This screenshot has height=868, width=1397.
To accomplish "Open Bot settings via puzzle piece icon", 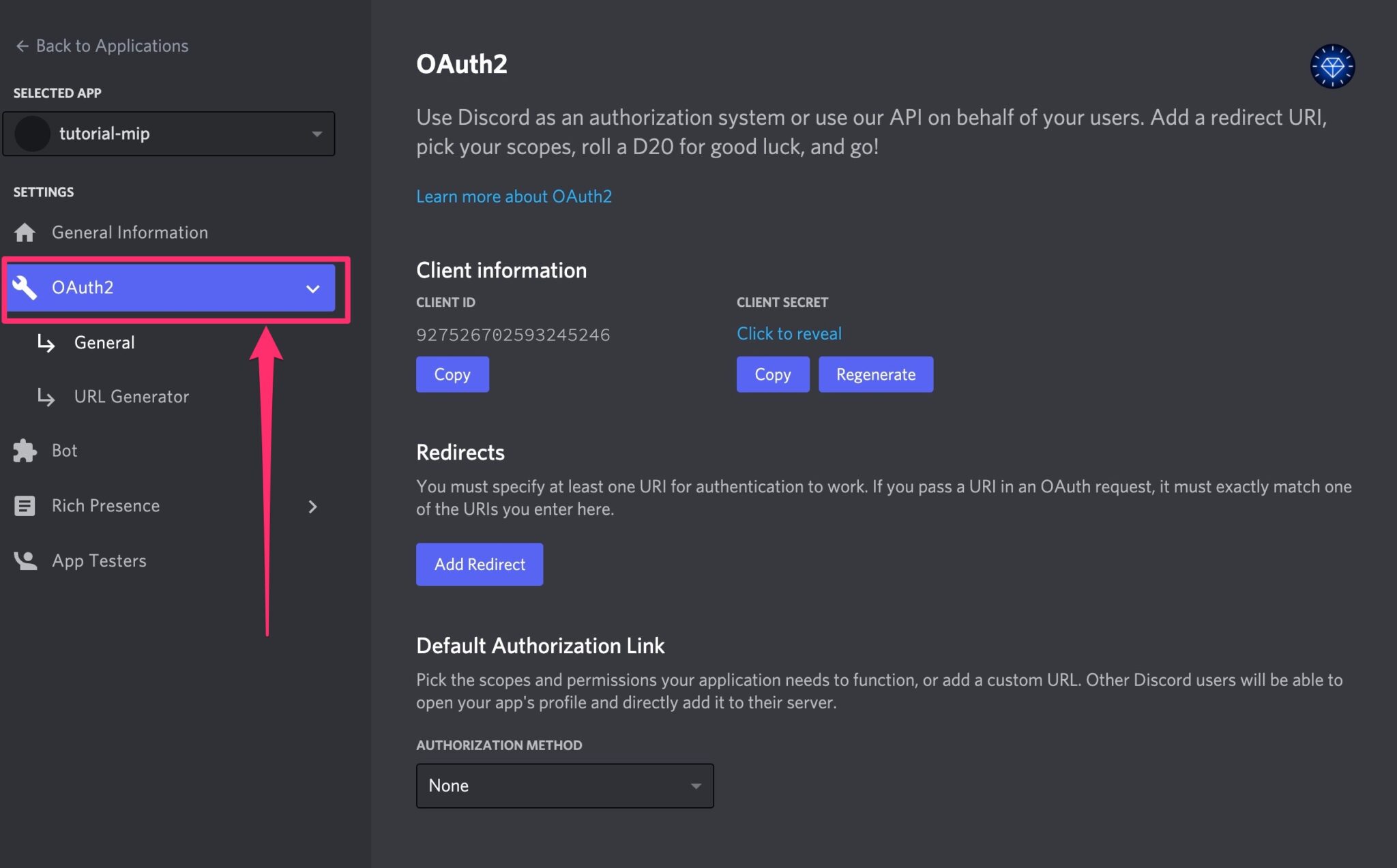I will pyautogui.click(x=24, y=450).
